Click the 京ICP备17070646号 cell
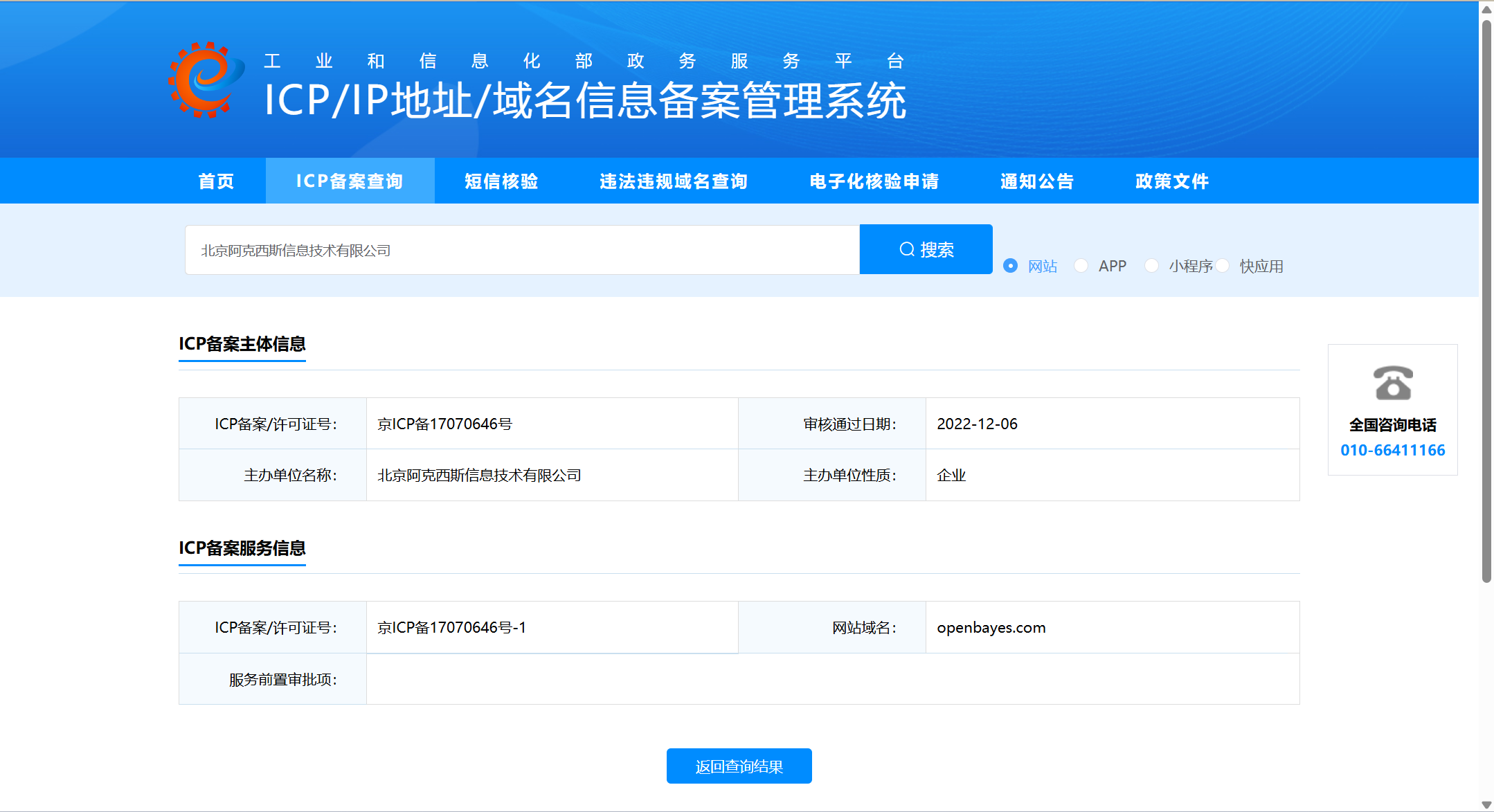The image size is (1494, 812). (x=552, y=424)
